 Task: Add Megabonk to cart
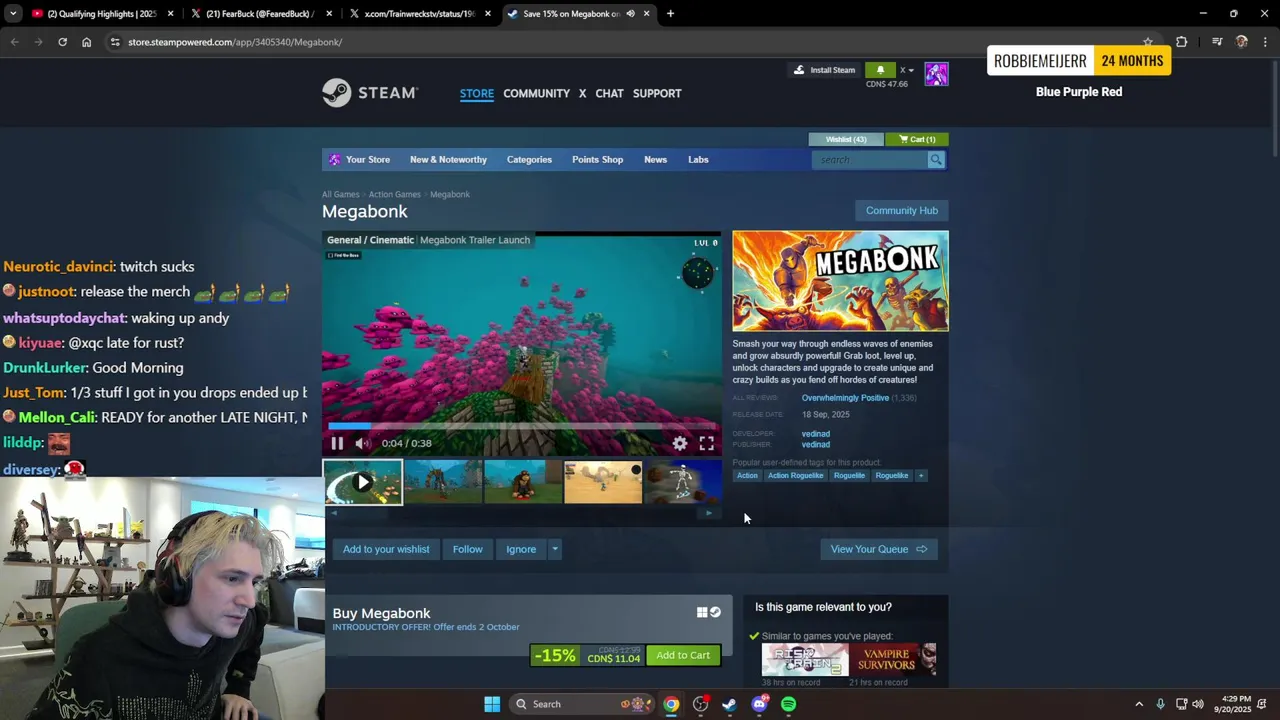click(x=683, y=656)
